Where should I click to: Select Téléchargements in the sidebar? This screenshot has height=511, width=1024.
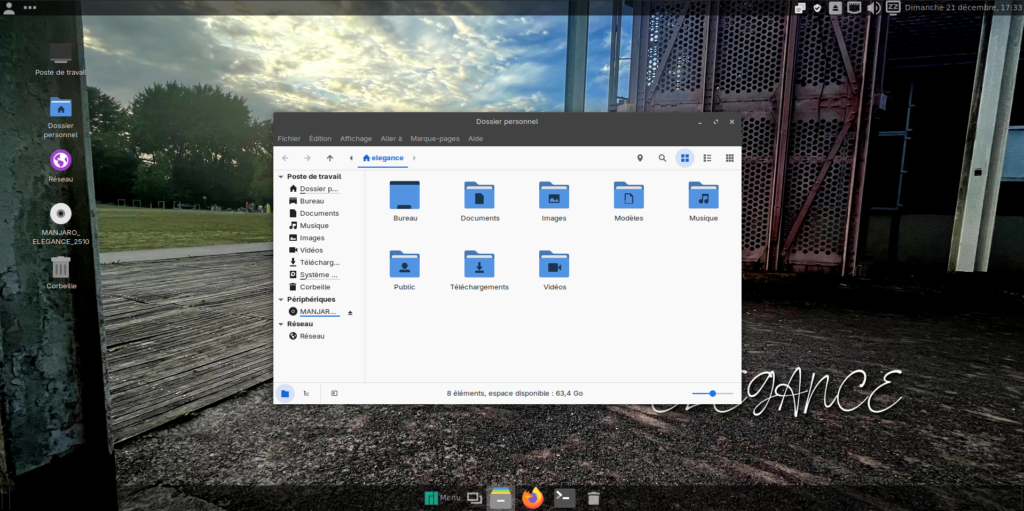pyautogui.click(x=319, y=263)
